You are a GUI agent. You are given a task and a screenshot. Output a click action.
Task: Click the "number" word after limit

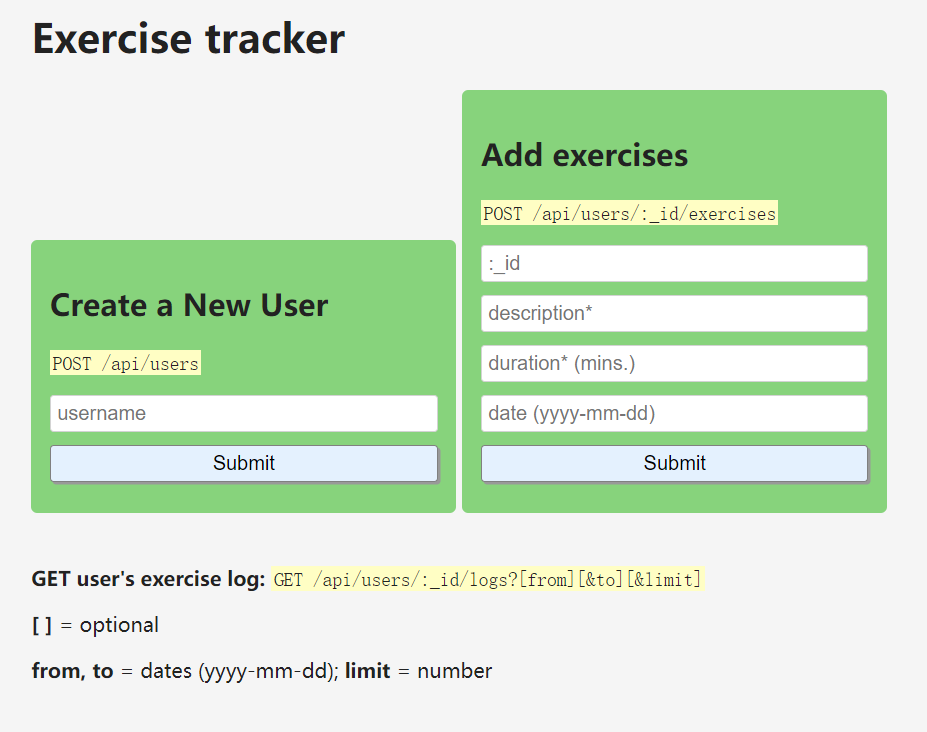pos(454,671)
